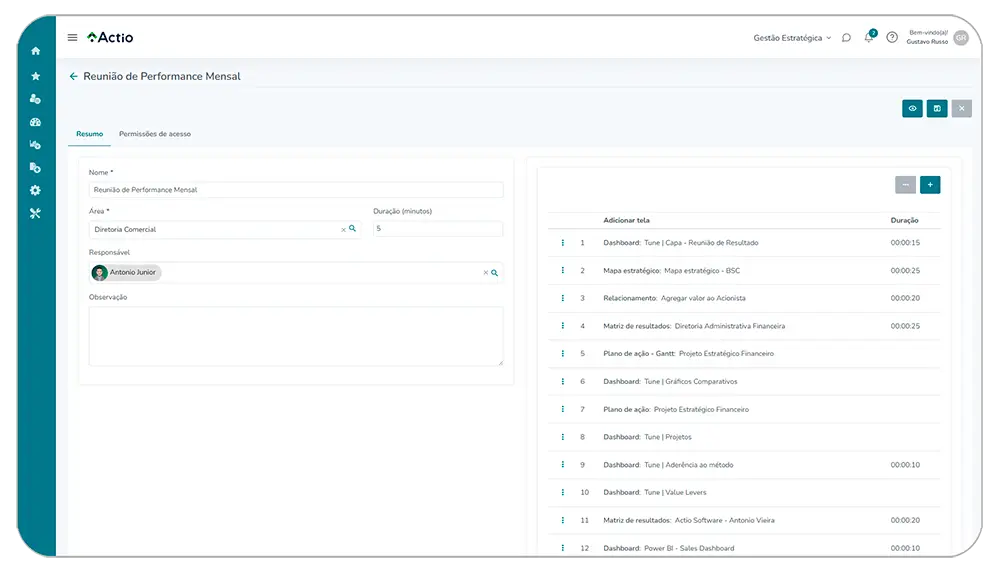Screen dimensions: 1000x572
Task: Click the Área search magnifier icon
Action: (353, 229)
